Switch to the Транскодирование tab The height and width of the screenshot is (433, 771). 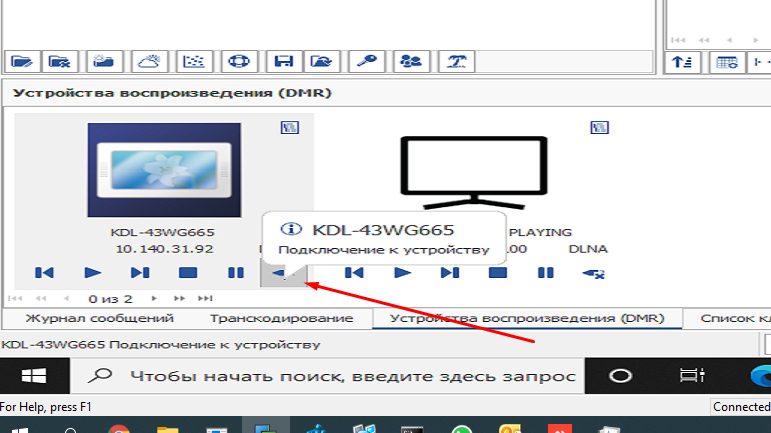[281, 318]
